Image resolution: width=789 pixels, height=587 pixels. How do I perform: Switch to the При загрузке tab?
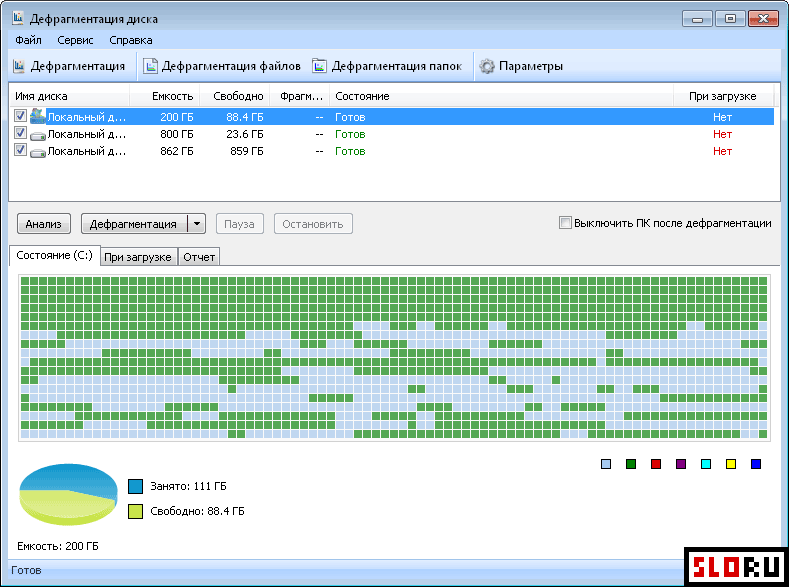pyautogui.click(x=138, y=257)
